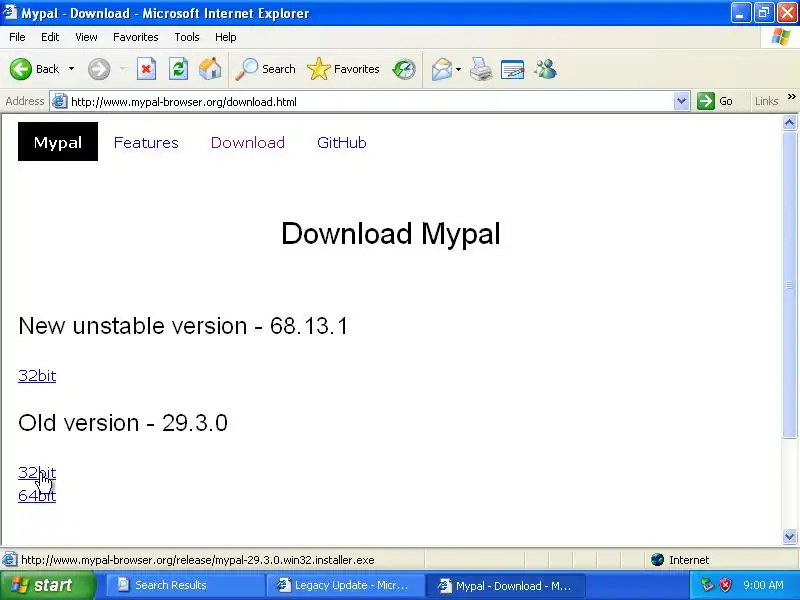Click the IE title bar icon

pos(10,12)
